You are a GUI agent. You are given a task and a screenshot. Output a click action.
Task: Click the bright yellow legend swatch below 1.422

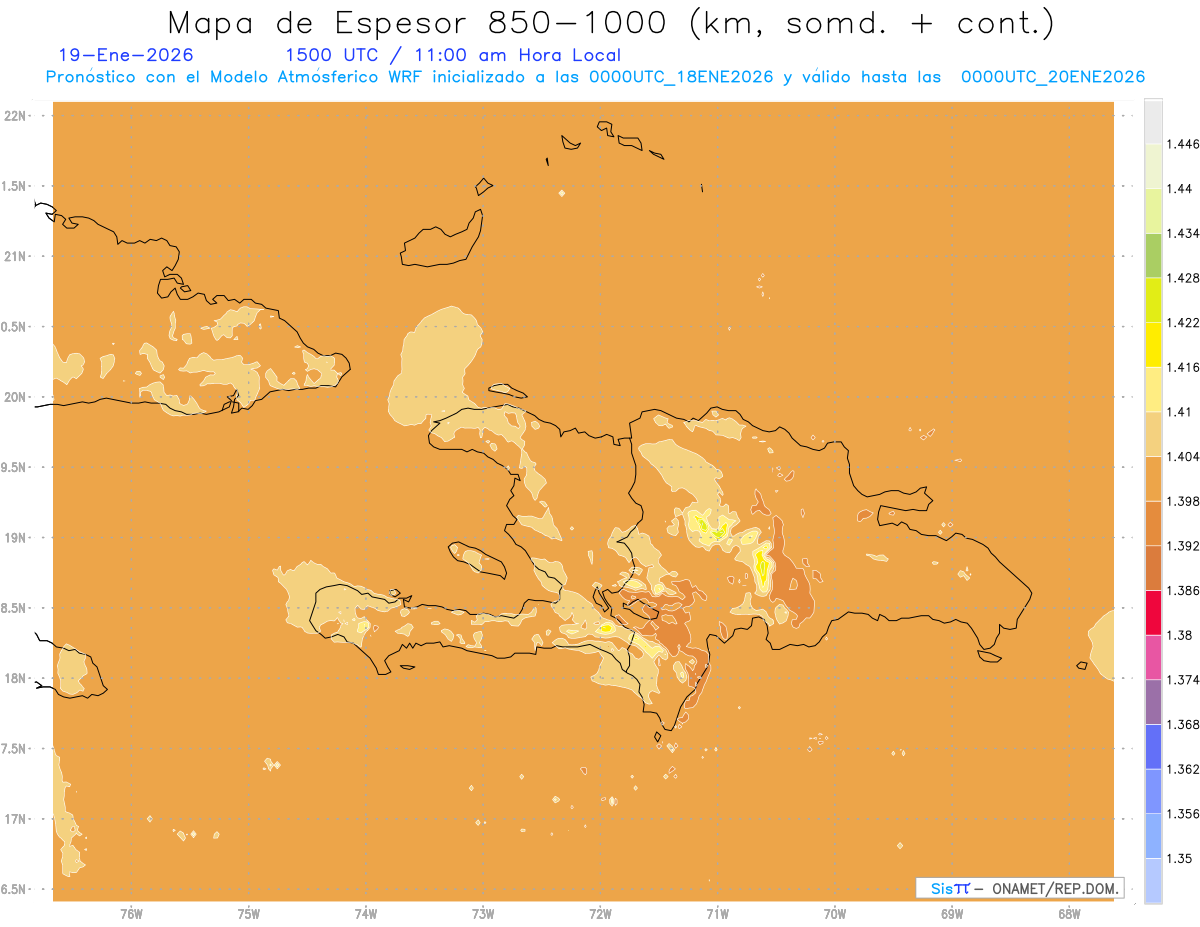[x=1153, y=345]
